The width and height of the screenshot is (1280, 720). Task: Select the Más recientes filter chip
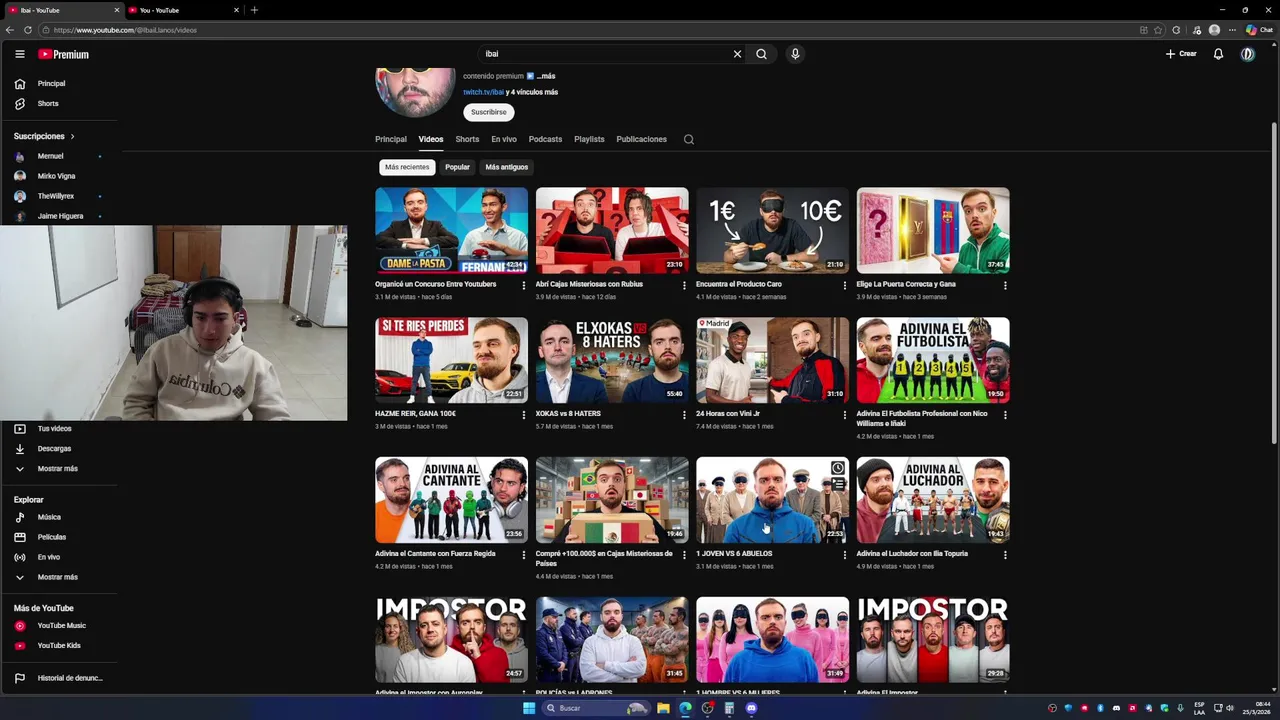pyautogui.click(x=407, y=167)
